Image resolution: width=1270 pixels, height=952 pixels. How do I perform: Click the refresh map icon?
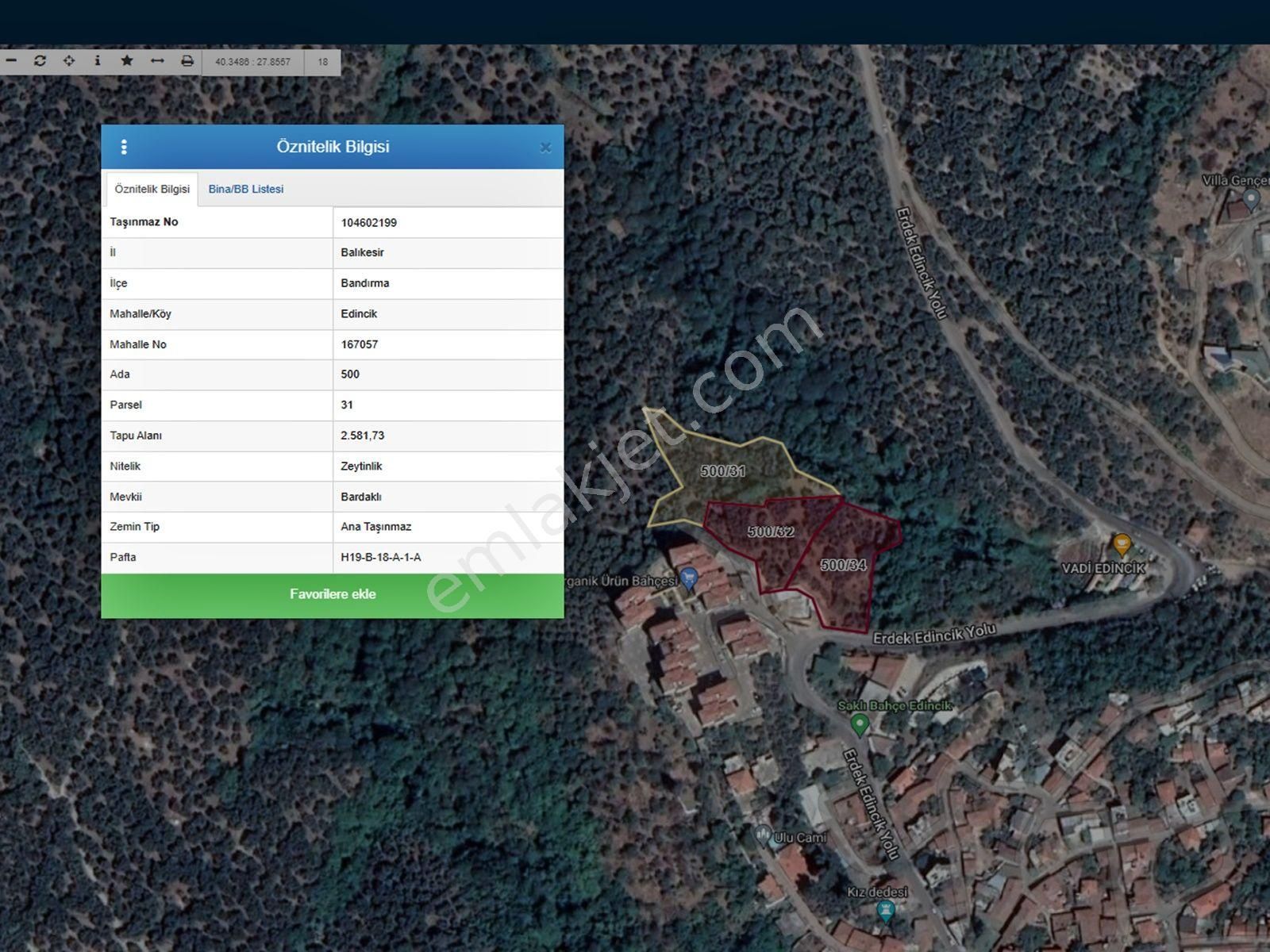coord(40,61)
